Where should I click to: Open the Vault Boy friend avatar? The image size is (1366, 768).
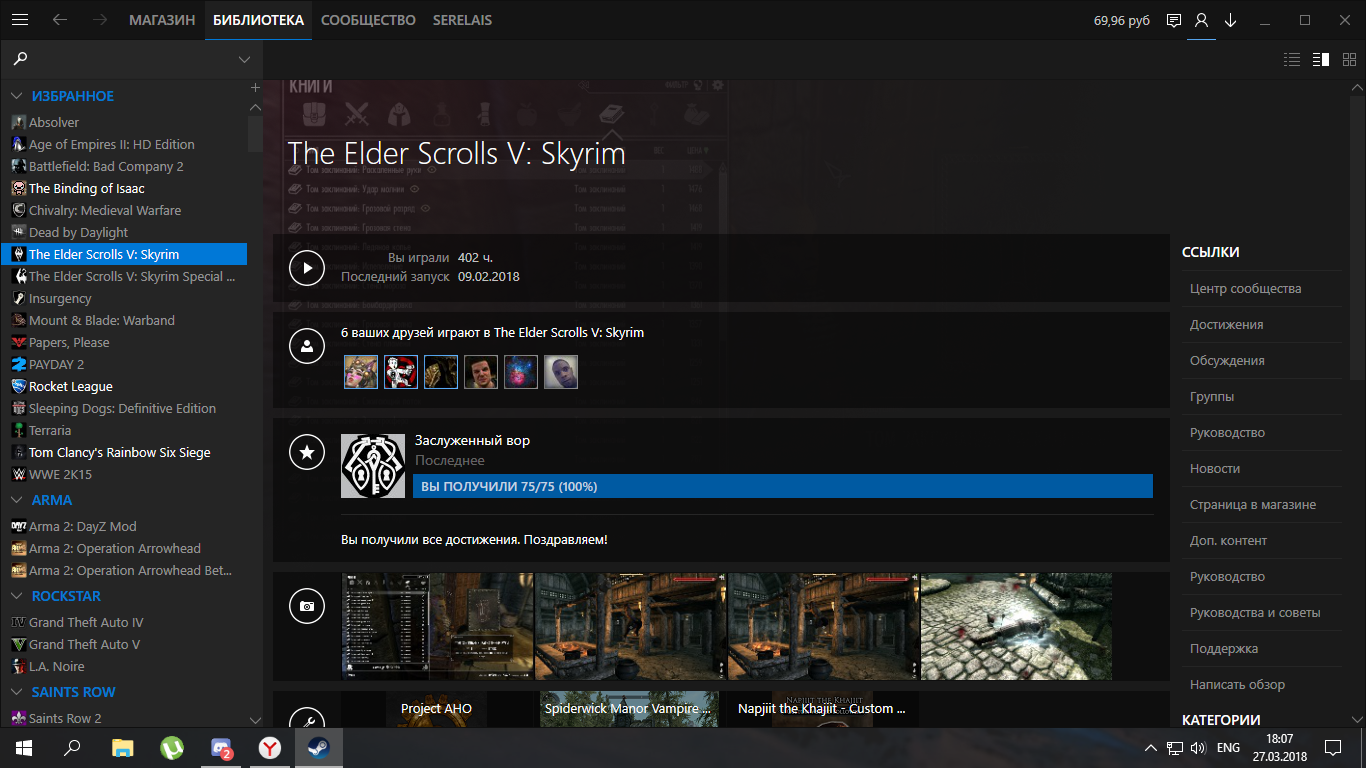click(401, 372)
